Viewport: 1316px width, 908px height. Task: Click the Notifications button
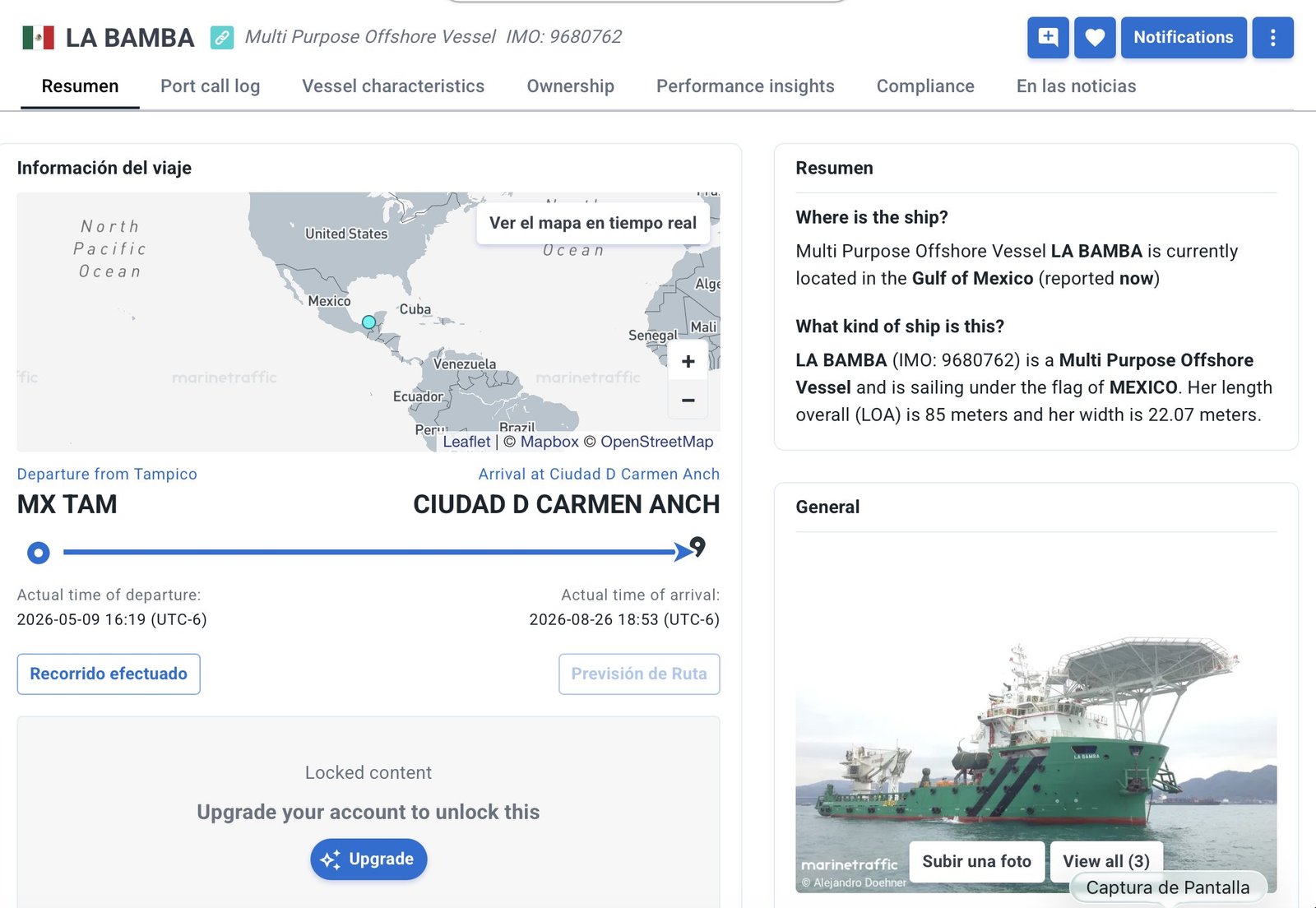tap(1184, 37)
